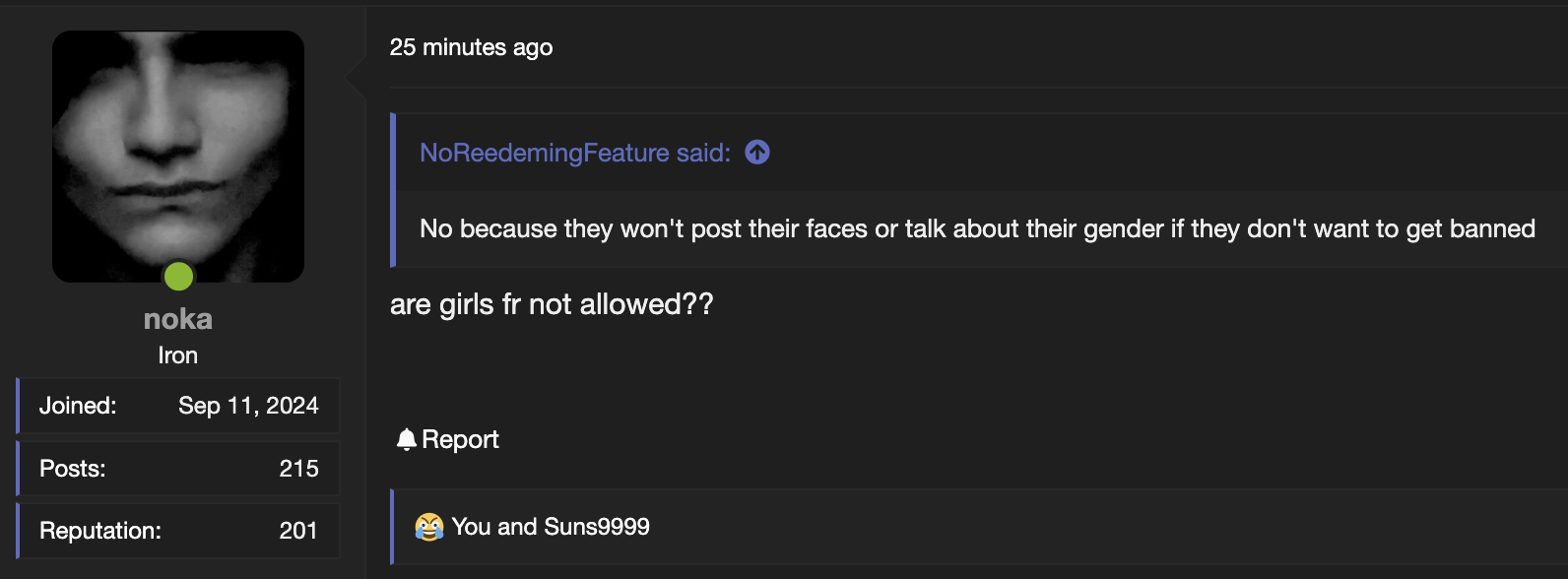Click the Iron rank label under noka
Viewport: 1568px width, 579px height.
(178, 355)
